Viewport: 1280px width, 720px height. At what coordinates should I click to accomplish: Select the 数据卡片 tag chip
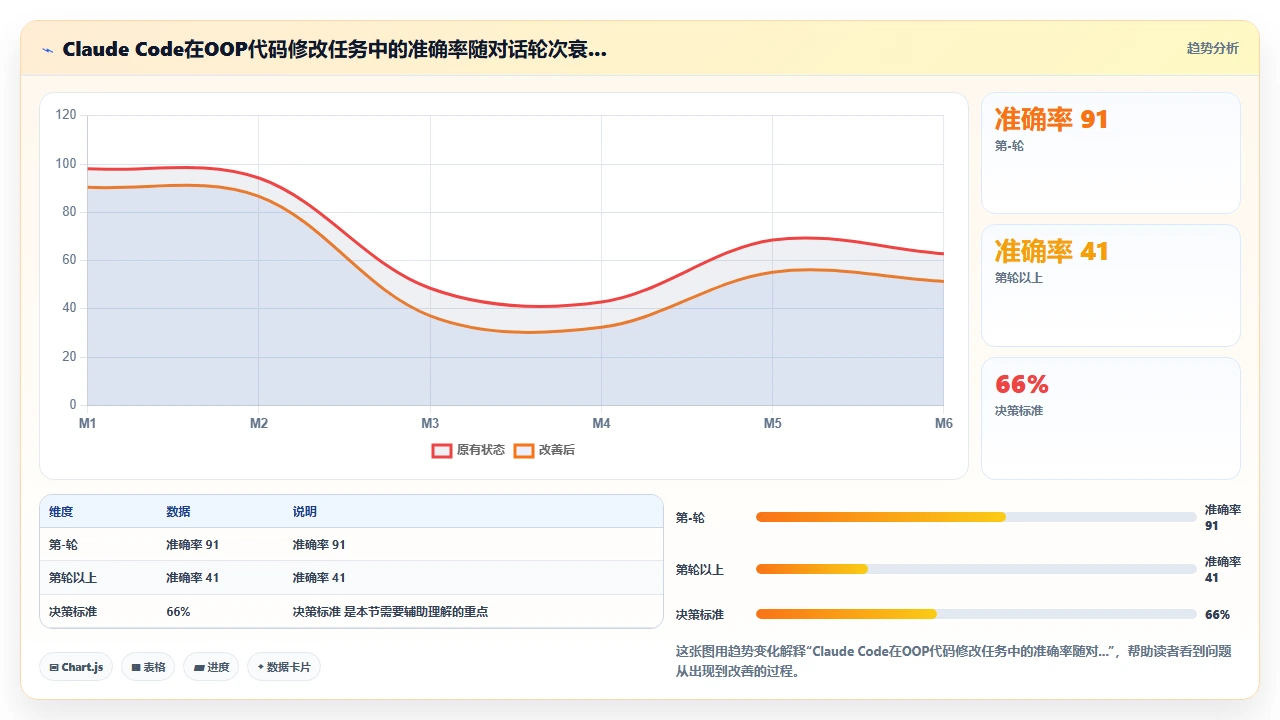(284, 667)
